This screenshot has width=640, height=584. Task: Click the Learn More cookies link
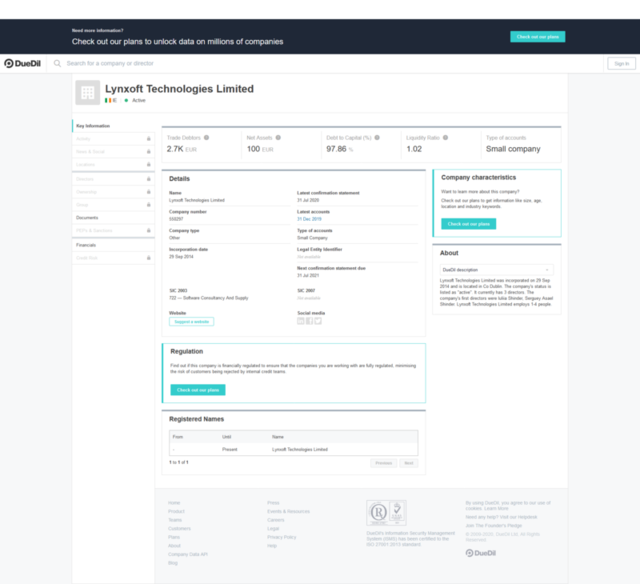[x=496, y=509]
